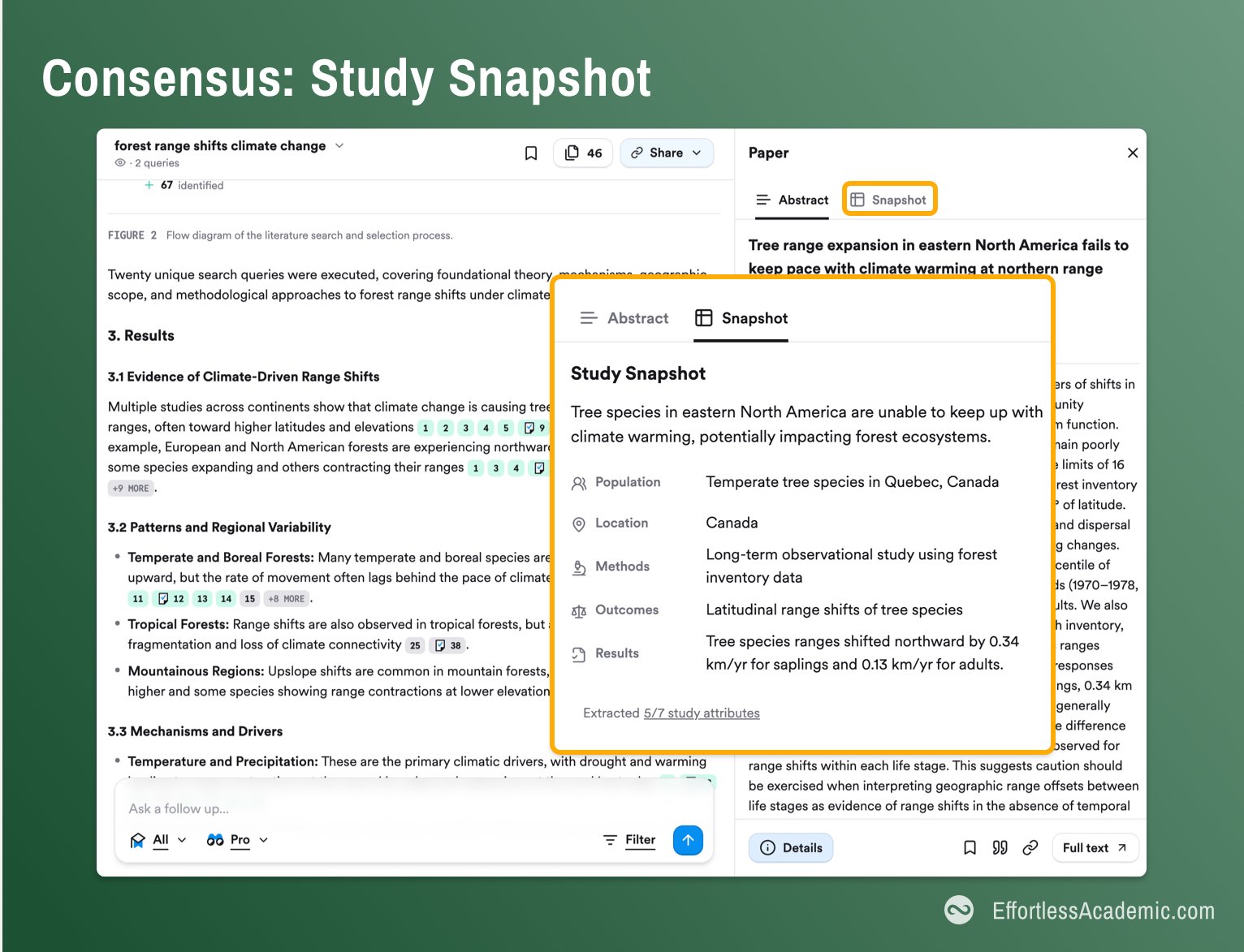Image resolution: width=1244 pixels, height=952 pixels.
Task: Open citation 5 in section 3.1
Action: tap(506, 428)
